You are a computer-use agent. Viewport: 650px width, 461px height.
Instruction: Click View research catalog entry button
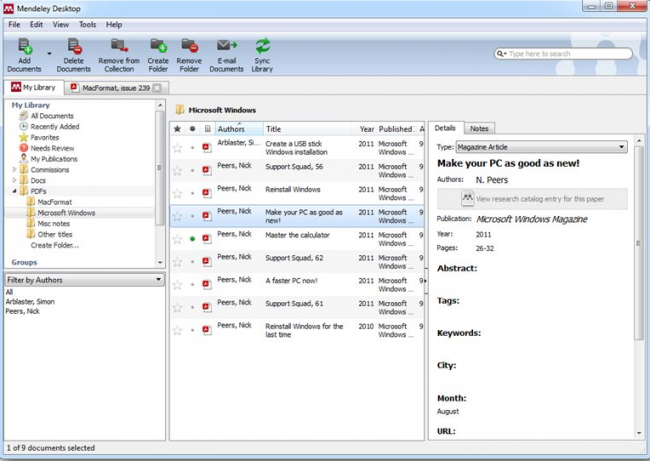tap(532, 199)
